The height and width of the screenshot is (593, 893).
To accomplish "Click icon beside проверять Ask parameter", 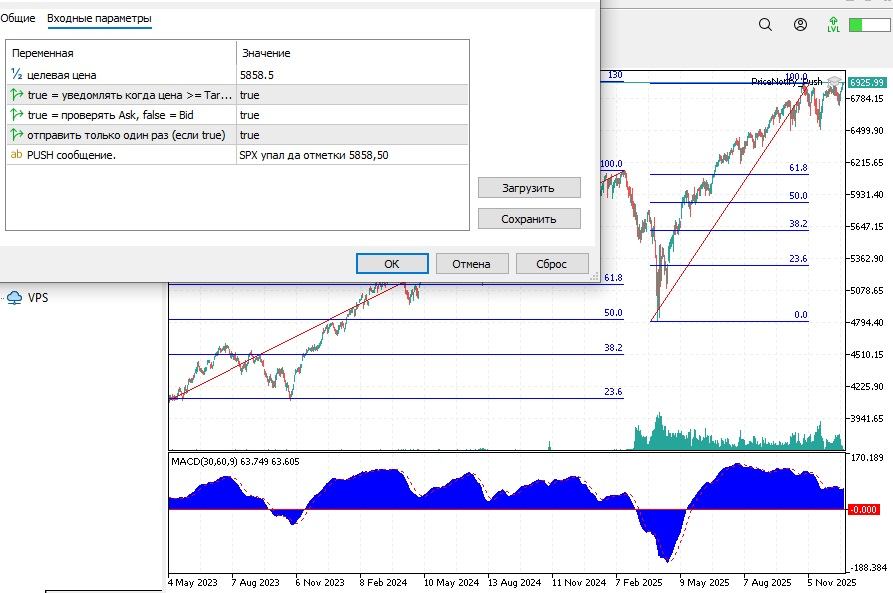I will tap(17, 114).
